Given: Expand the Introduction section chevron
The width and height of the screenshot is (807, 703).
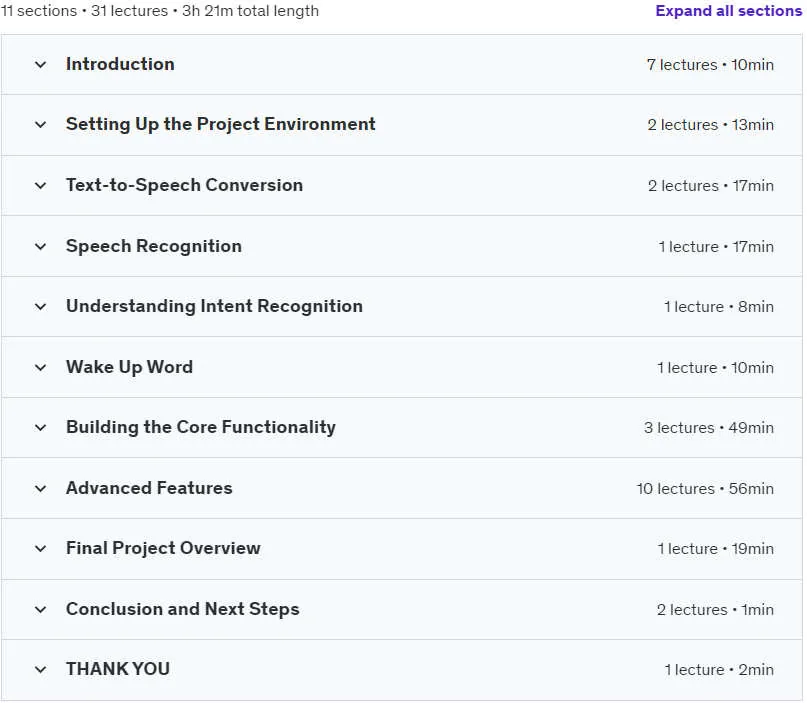Looking at the screenshot, I should point(40,65).
